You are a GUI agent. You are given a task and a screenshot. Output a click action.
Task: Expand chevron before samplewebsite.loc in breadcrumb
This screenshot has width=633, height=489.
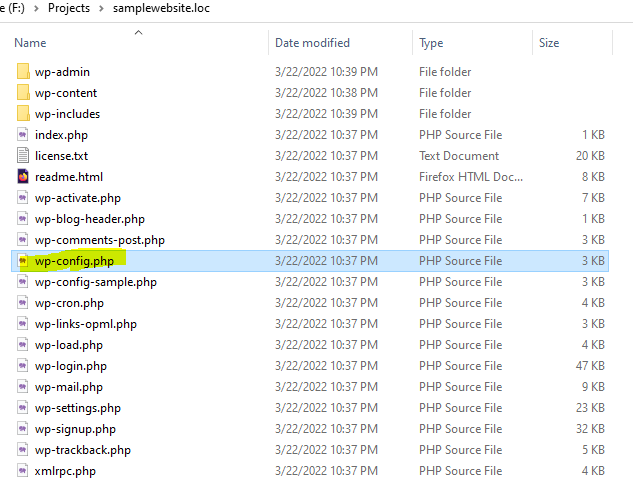pos(101,8)
